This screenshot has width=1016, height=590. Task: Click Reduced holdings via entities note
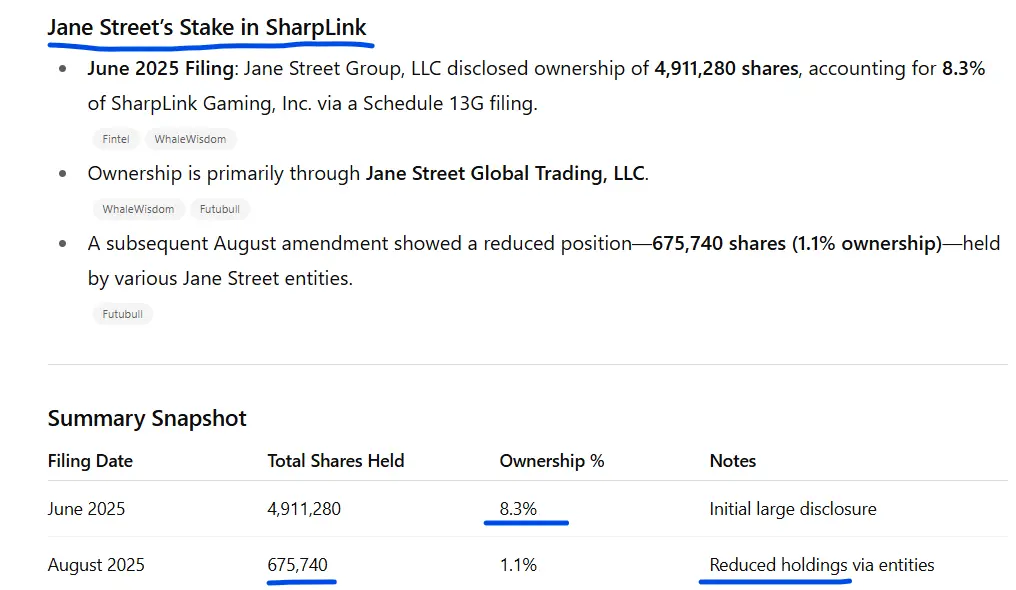(822, 565)
